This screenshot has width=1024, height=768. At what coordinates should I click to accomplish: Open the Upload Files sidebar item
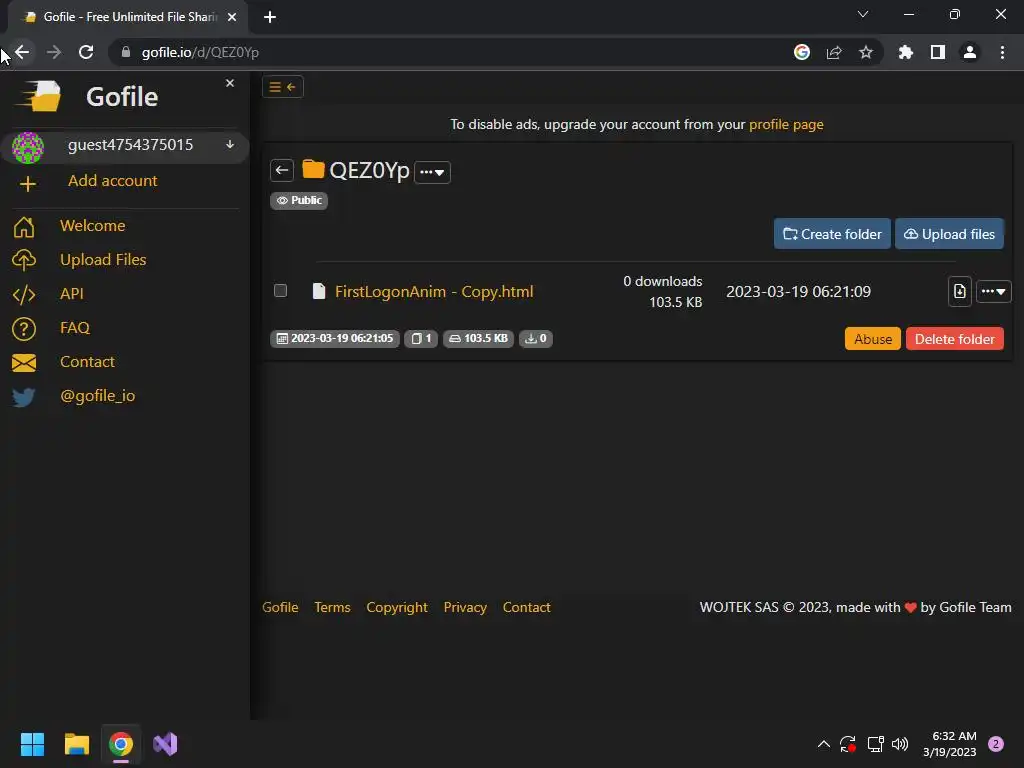click(103, 259)
